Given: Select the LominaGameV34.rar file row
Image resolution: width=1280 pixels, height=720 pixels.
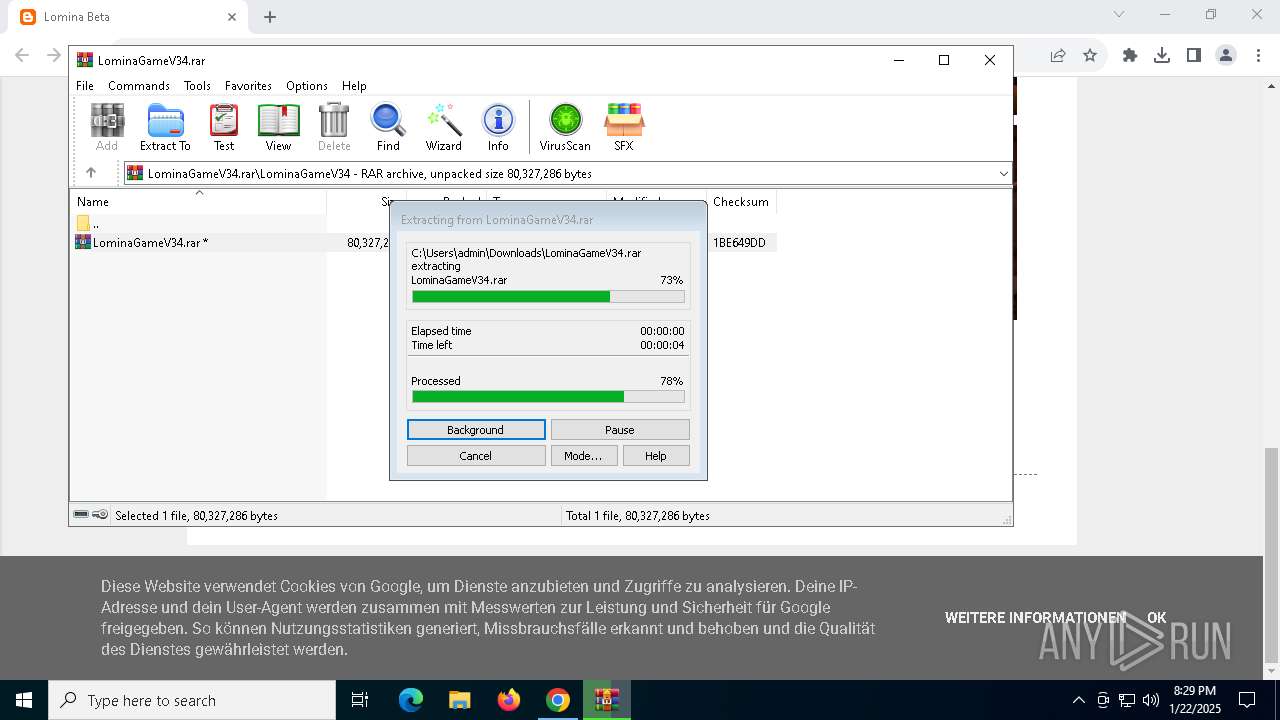Looking at the screenshot, I should pos(423,242).
